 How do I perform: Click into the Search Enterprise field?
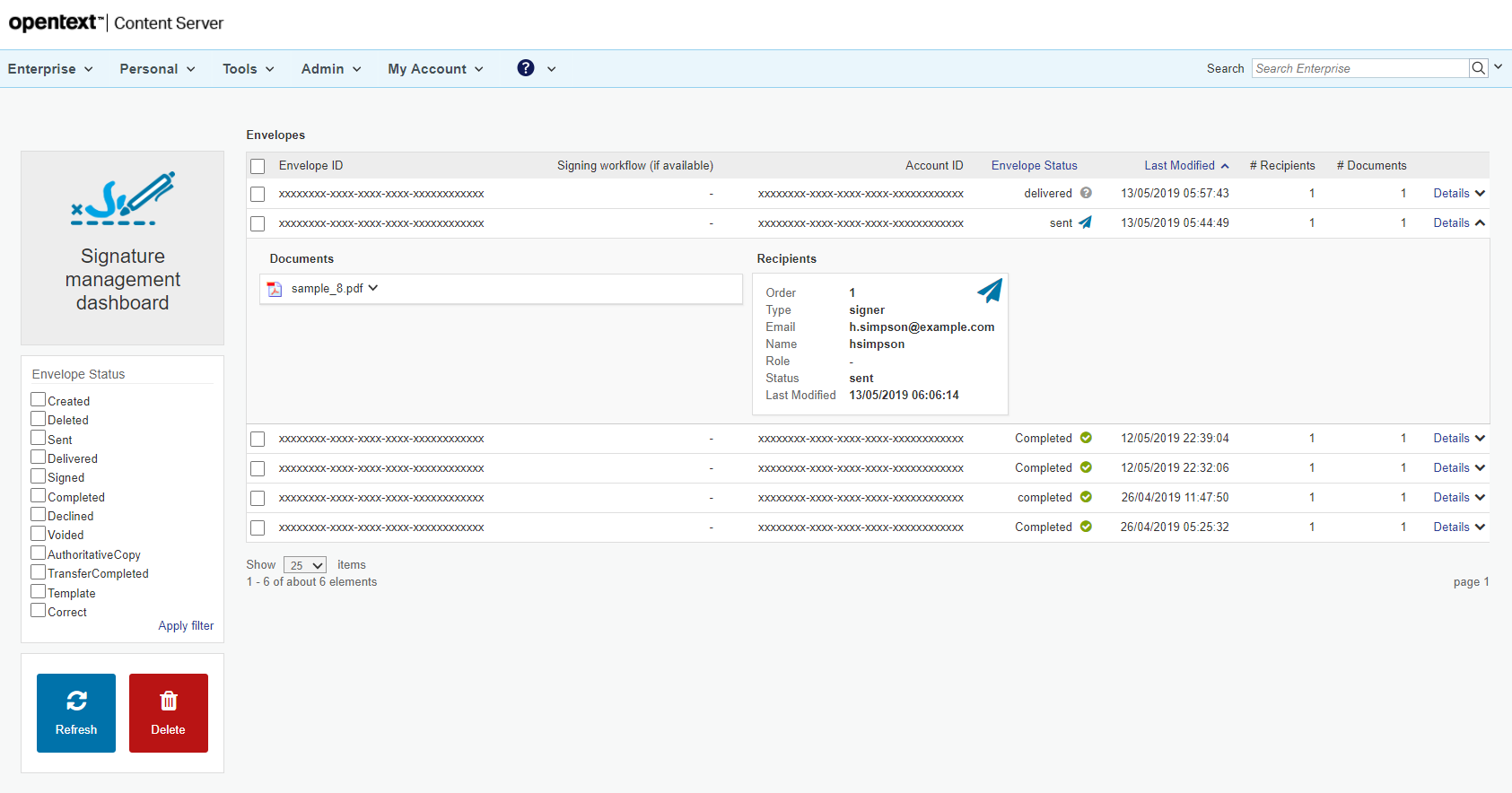1359,68
